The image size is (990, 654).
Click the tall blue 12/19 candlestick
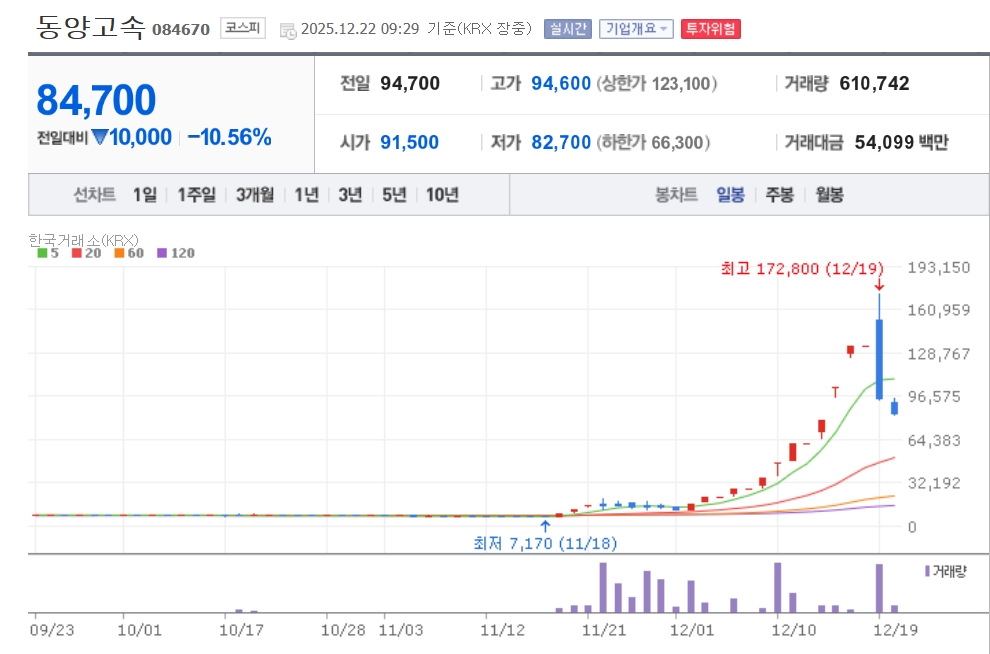879,358
